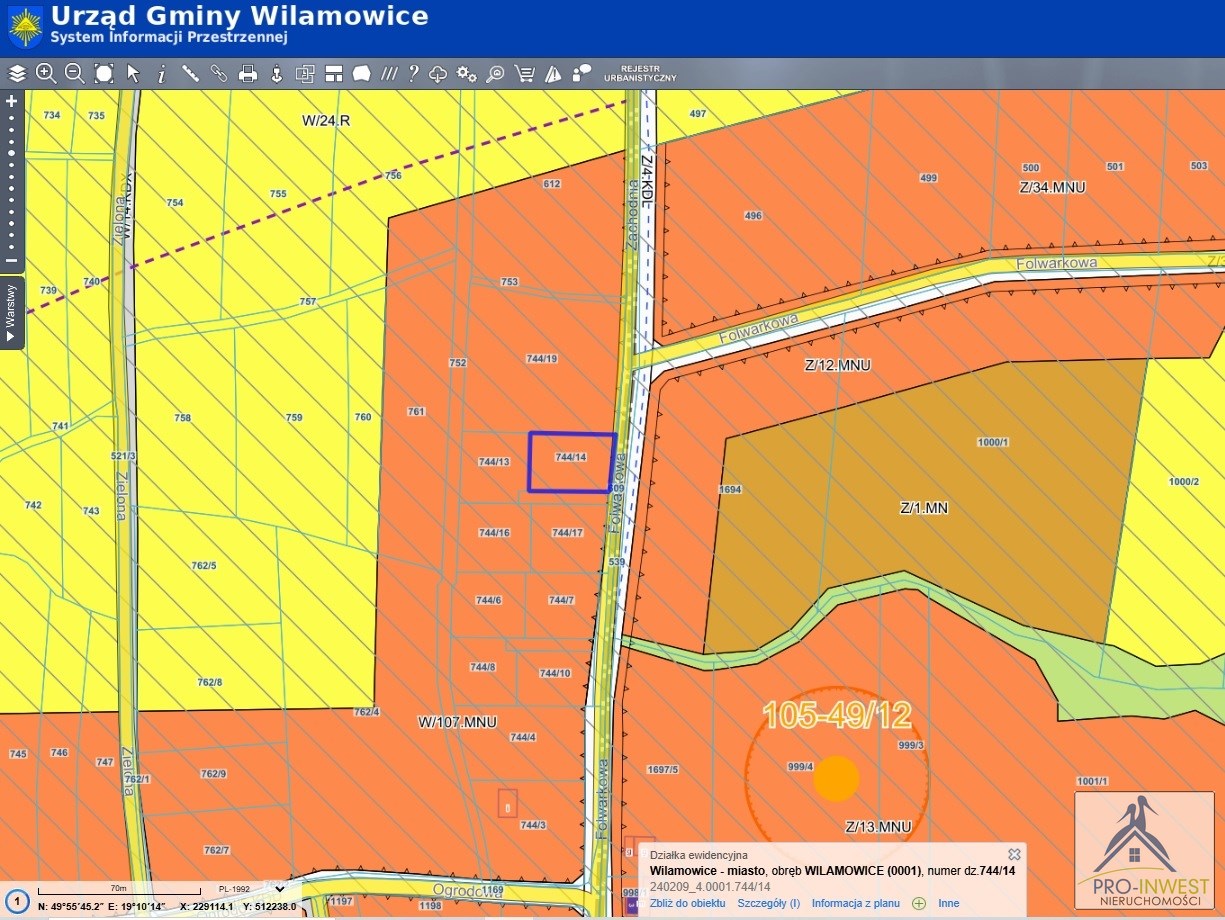The image size is (1225, 920).
Task: Click the warning triangle sign icon
Action: (553, 73)
